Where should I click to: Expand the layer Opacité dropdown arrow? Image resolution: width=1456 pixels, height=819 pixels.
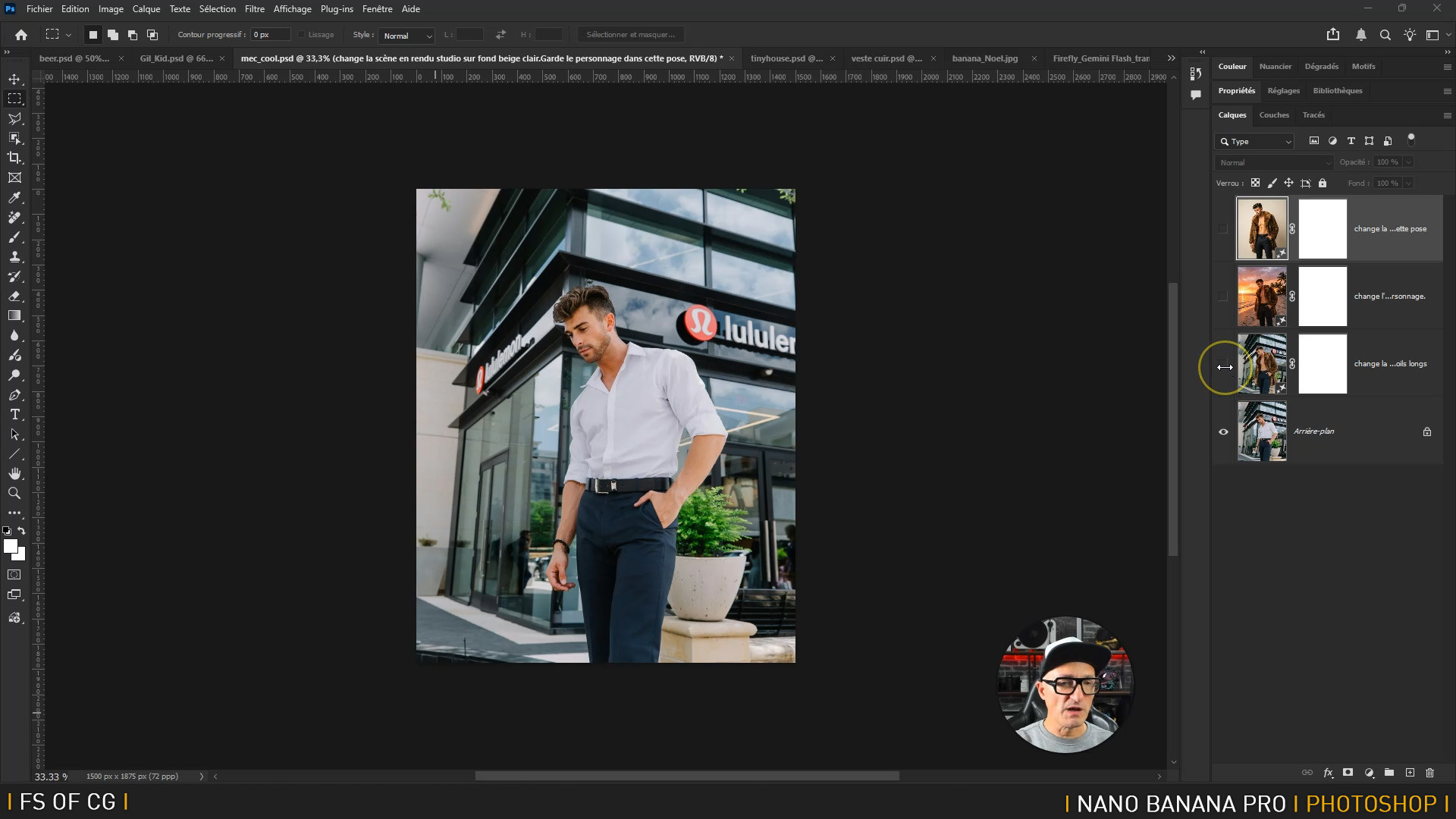point(1408,162)
